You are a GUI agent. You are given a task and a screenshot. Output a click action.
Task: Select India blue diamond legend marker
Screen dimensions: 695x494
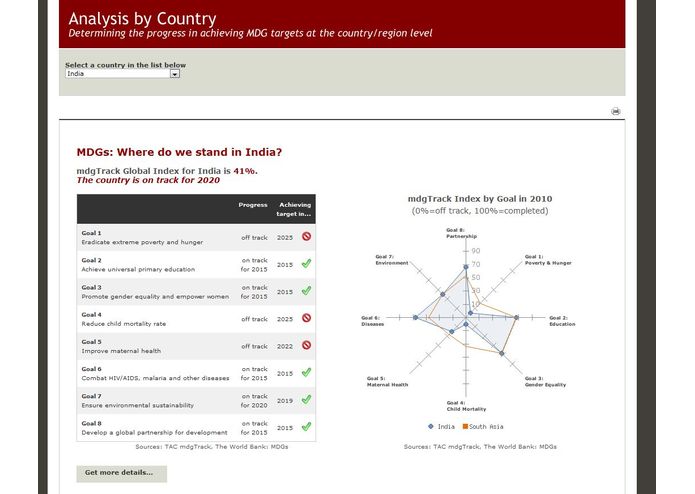point(430,427)
